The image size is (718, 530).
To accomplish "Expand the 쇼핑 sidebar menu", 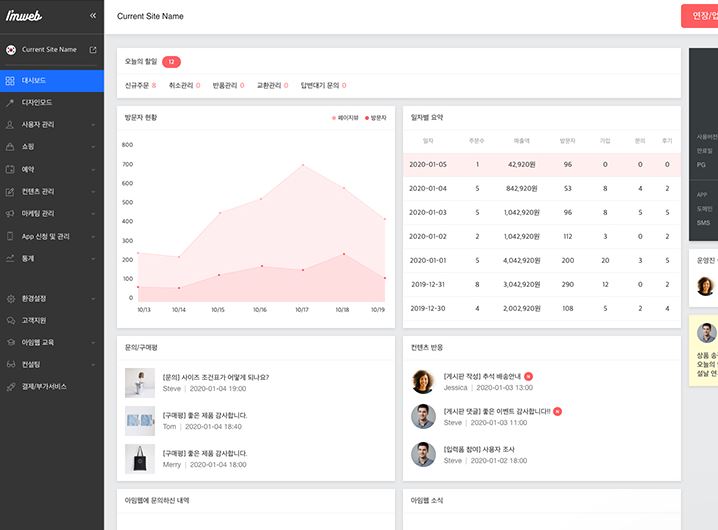I will point(28,146).
